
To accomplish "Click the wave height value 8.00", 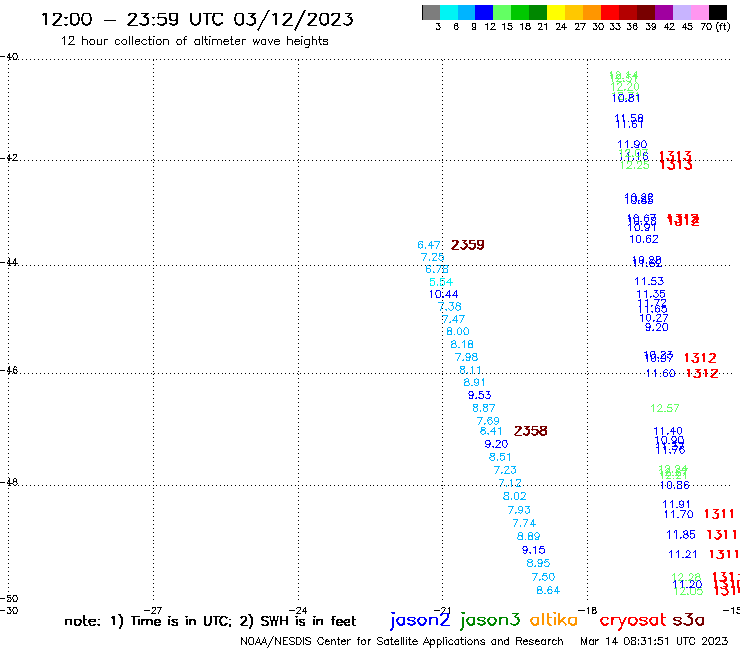I will (x=458, y=331).
